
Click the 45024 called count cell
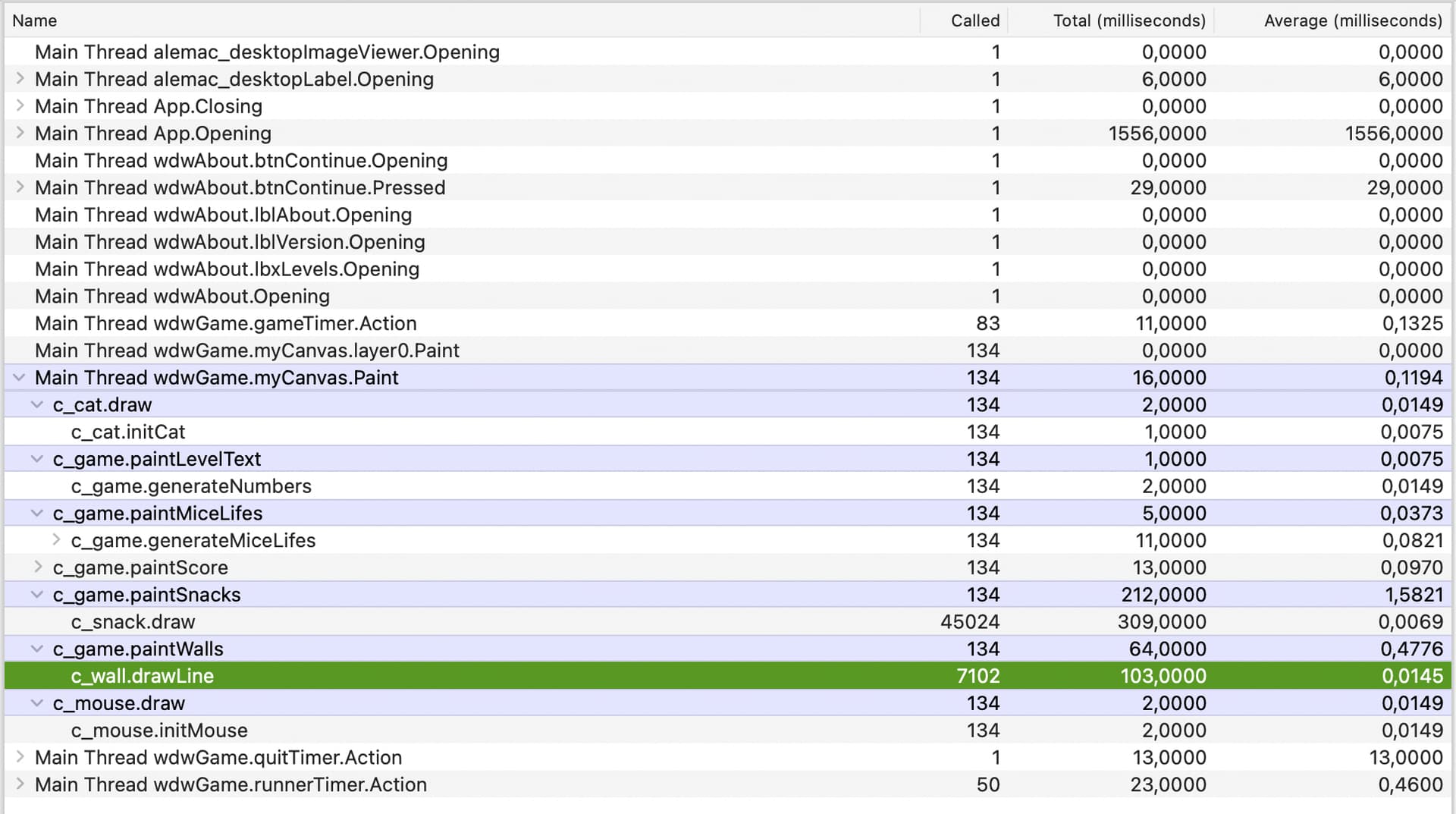tap(970, 622)
